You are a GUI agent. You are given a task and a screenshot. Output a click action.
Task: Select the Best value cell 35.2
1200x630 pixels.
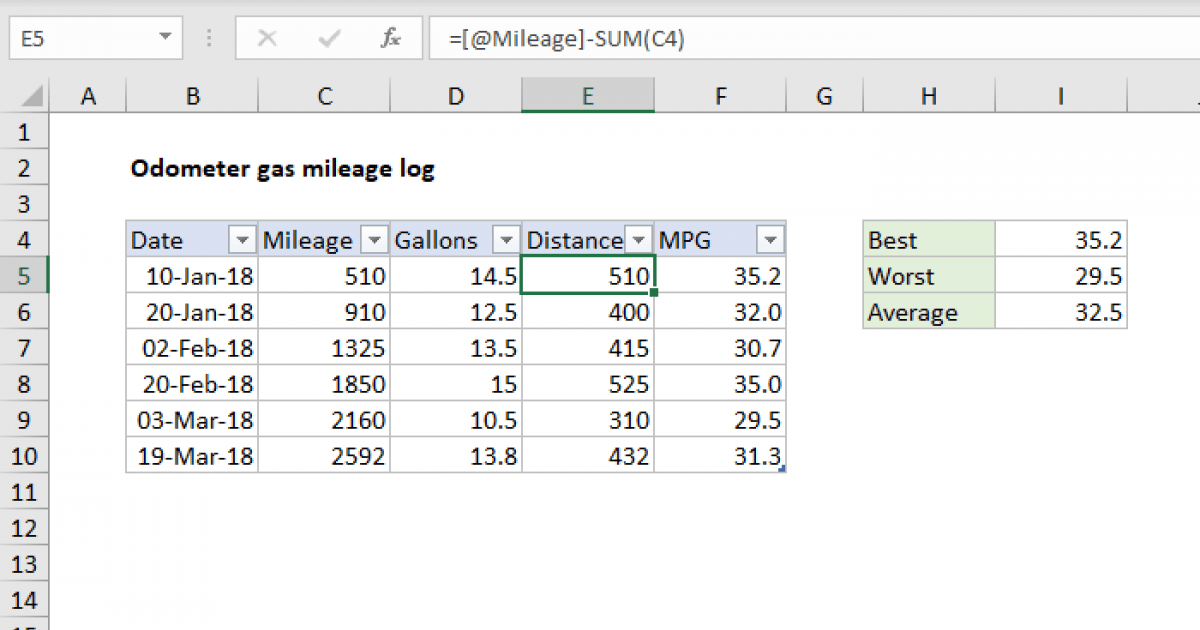(x=1061, y=240)
